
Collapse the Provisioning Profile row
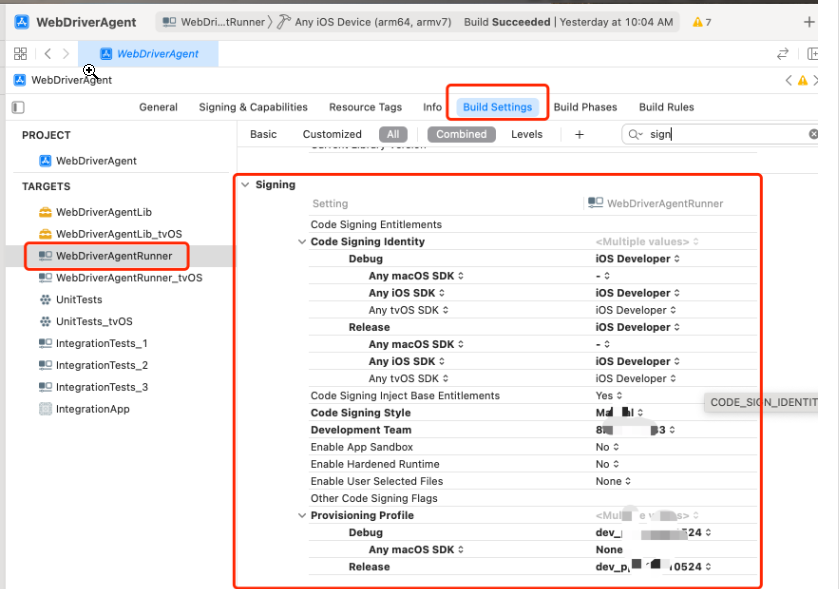302,516
